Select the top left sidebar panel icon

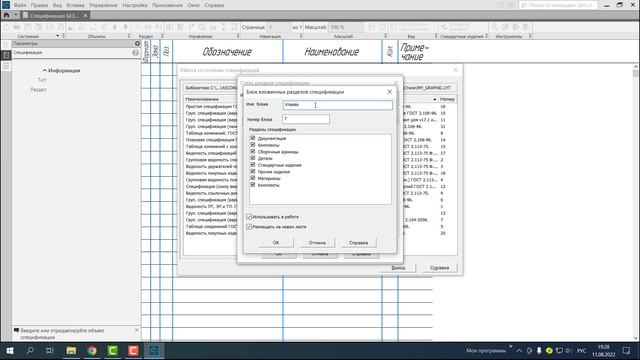[x=6, y=44]
